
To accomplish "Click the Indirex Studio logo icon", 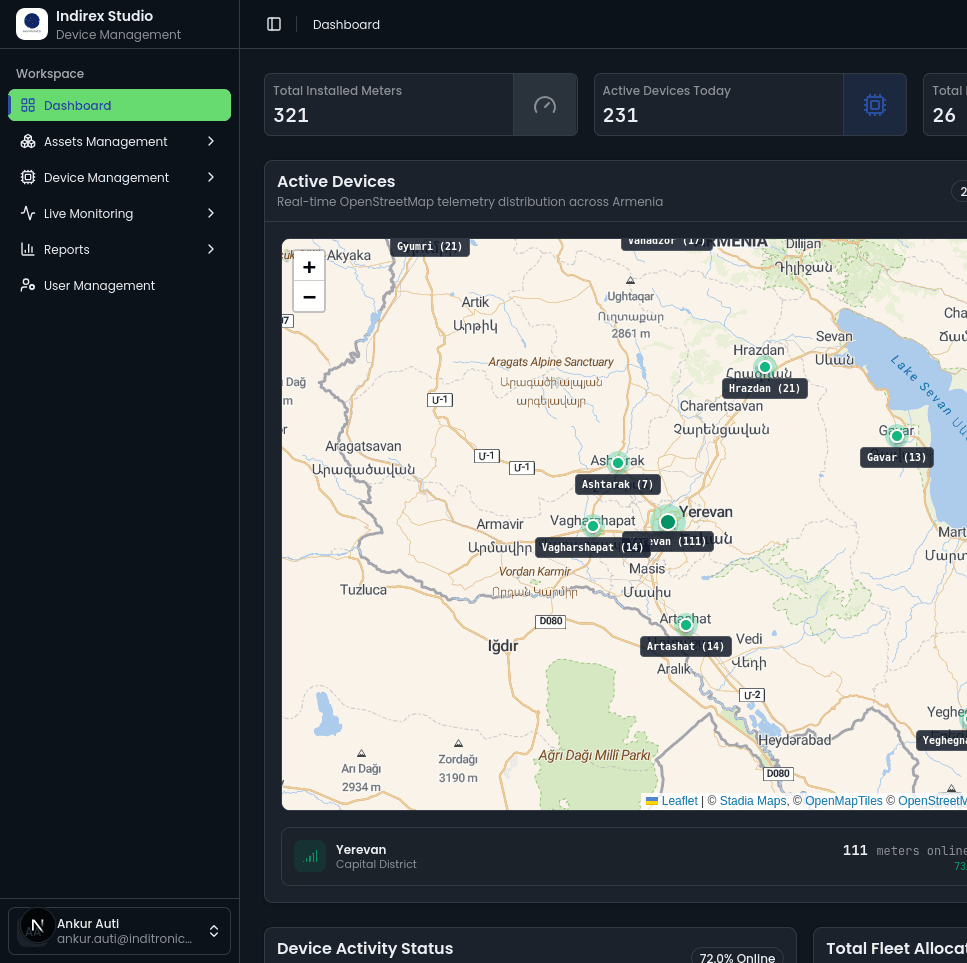I will (x=31, y=24).
